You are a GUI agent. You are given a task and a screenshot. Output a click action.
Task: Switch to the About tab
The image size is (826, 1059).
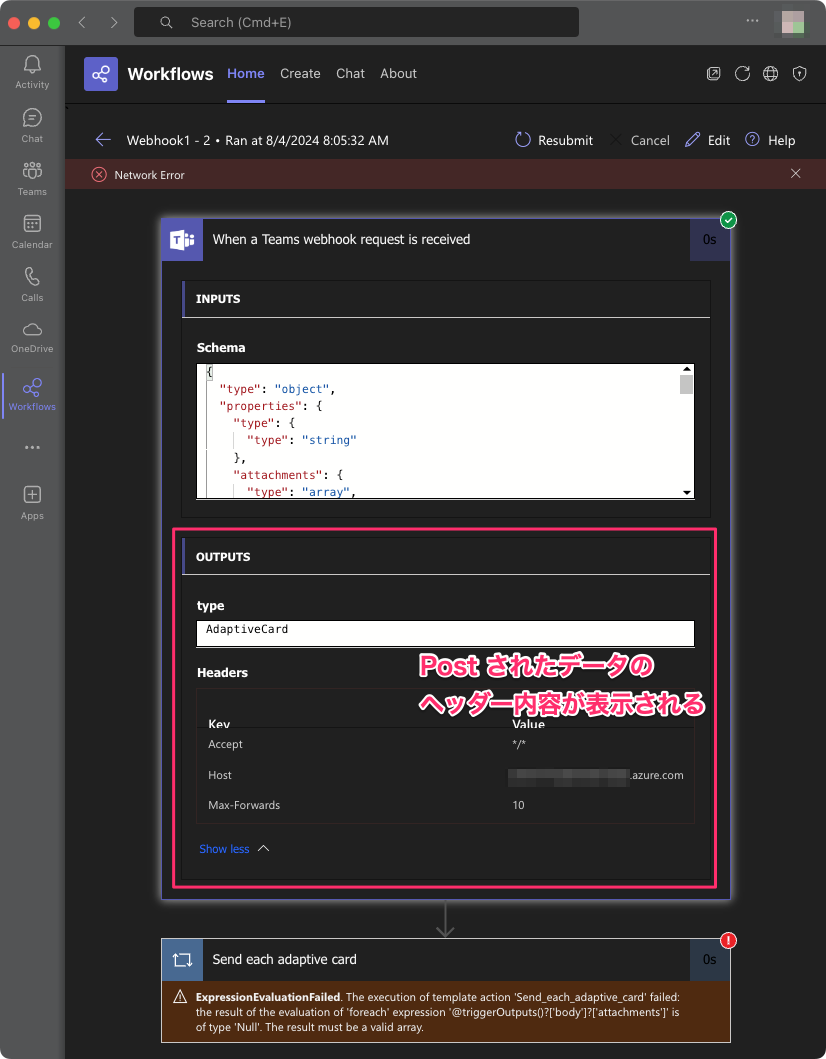click(x=398, y=74)
